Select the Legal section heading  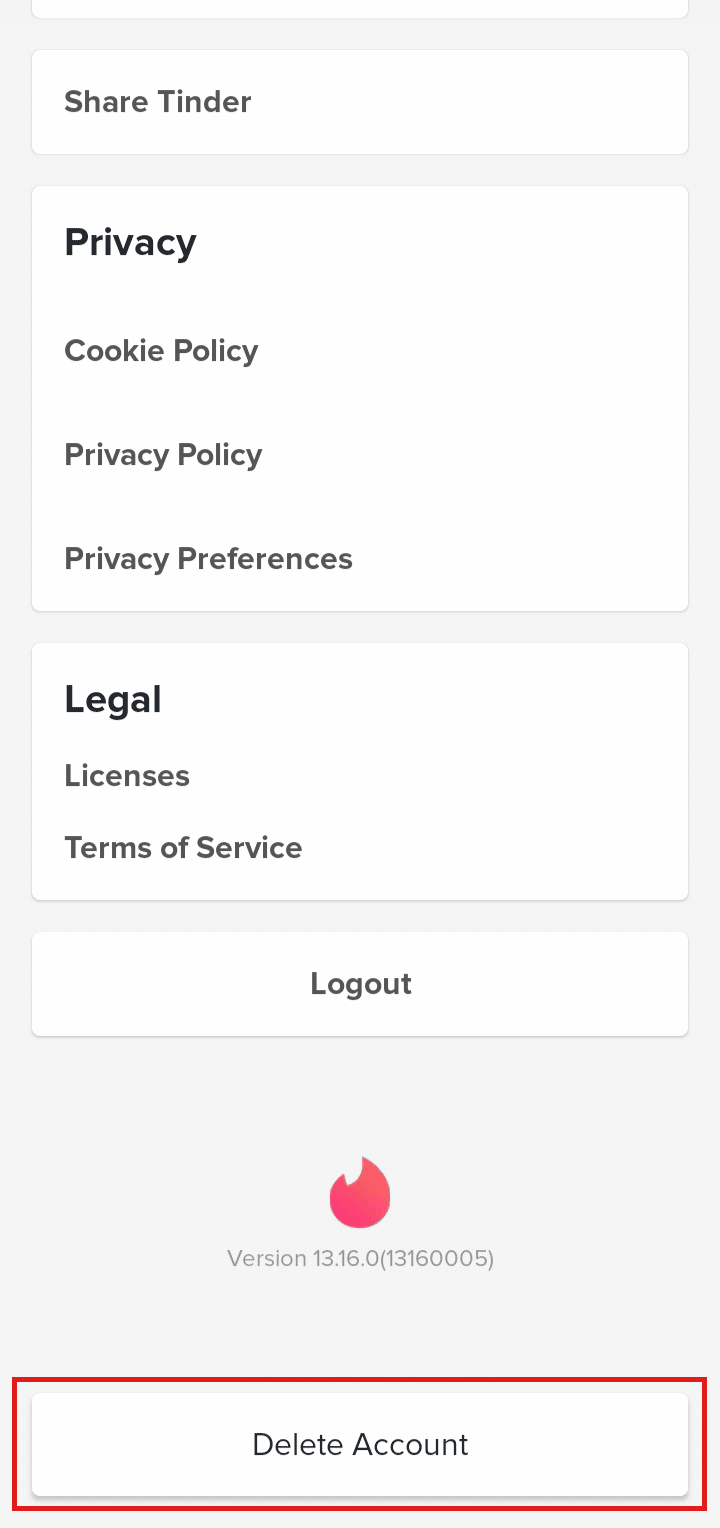click(112, 700)
